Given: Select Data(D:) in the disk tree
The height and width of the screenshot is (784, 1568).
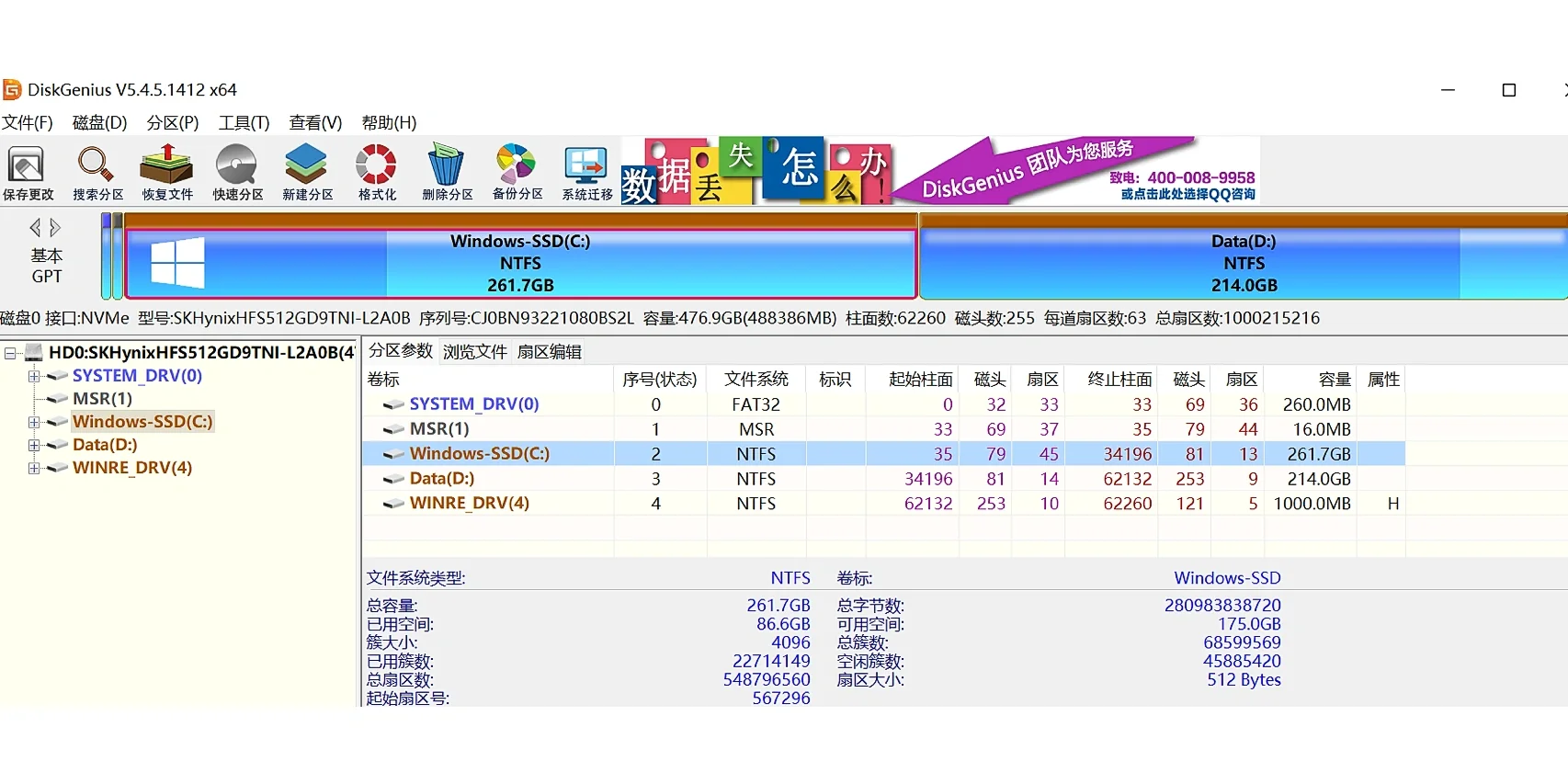Looking at the screenshot, I should (x=105, y=445).
